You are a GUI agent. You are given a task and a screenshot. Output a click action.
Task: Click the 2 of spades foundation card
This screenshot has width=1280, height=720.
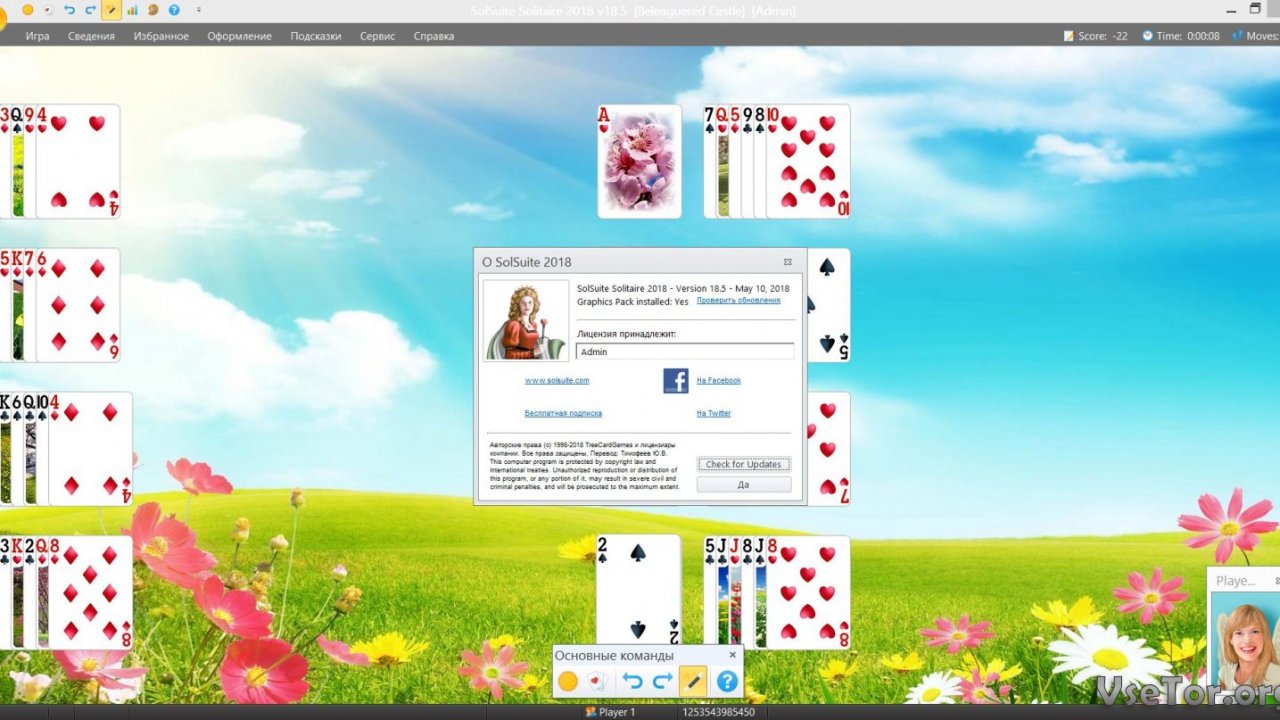click(x=639, y=591)
